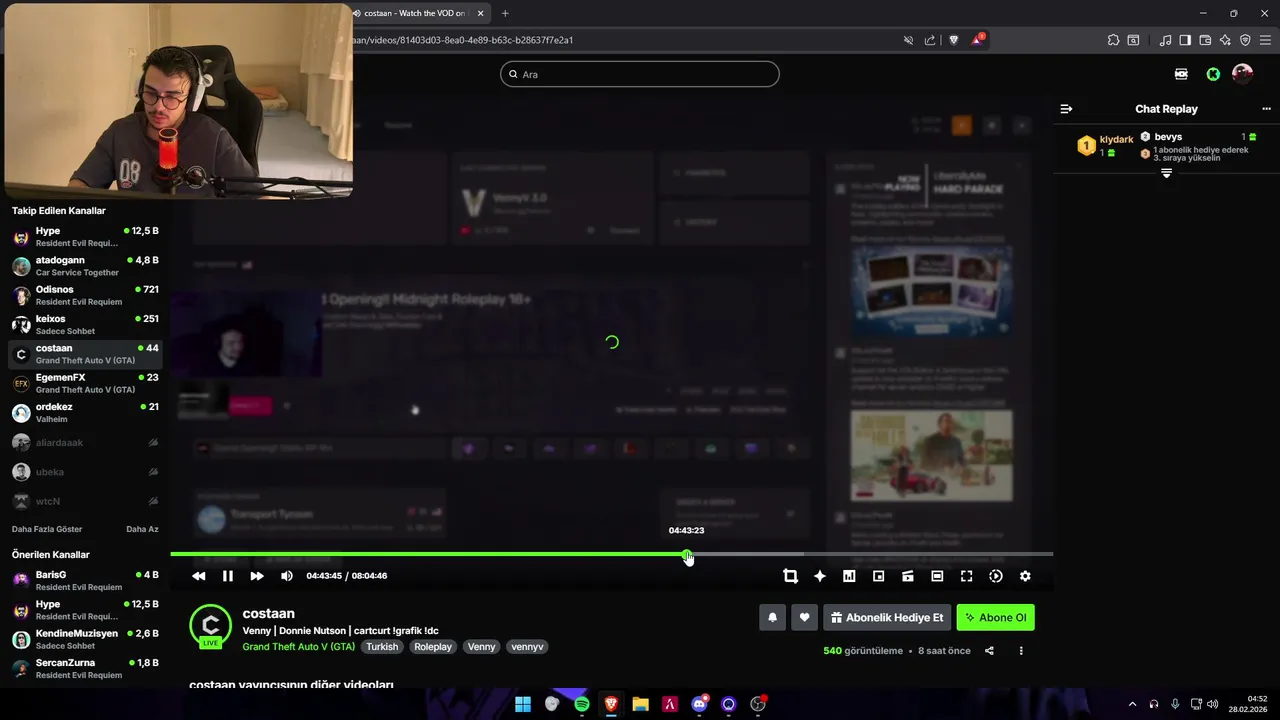
Task: Open Hype channel in followed channels list
Action: point(85,237)
